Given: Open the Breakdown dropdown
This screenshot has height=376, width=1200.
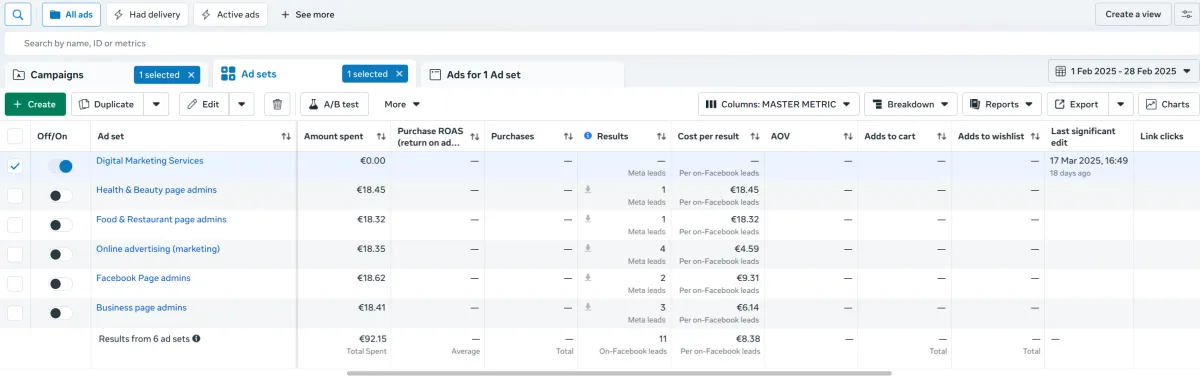Looking at the screenshot, I should tap(910, 104).
